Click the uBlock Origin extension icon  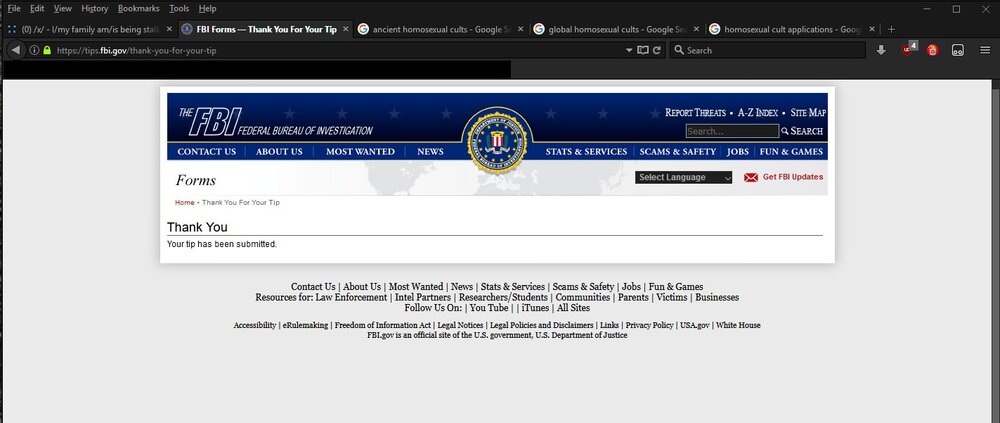point(908,49)
